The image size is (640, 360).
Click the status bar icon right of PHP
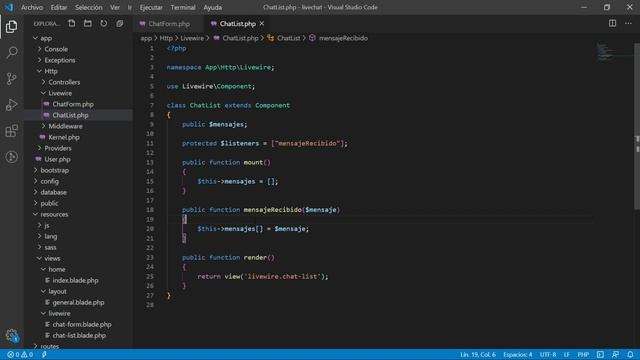tap(600, 355)
